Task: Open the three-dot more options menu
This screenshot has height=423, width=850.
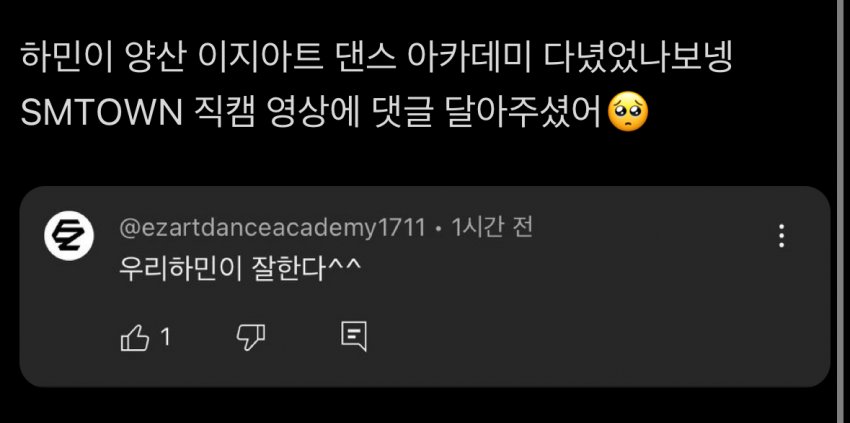Action: pos(781,236)
